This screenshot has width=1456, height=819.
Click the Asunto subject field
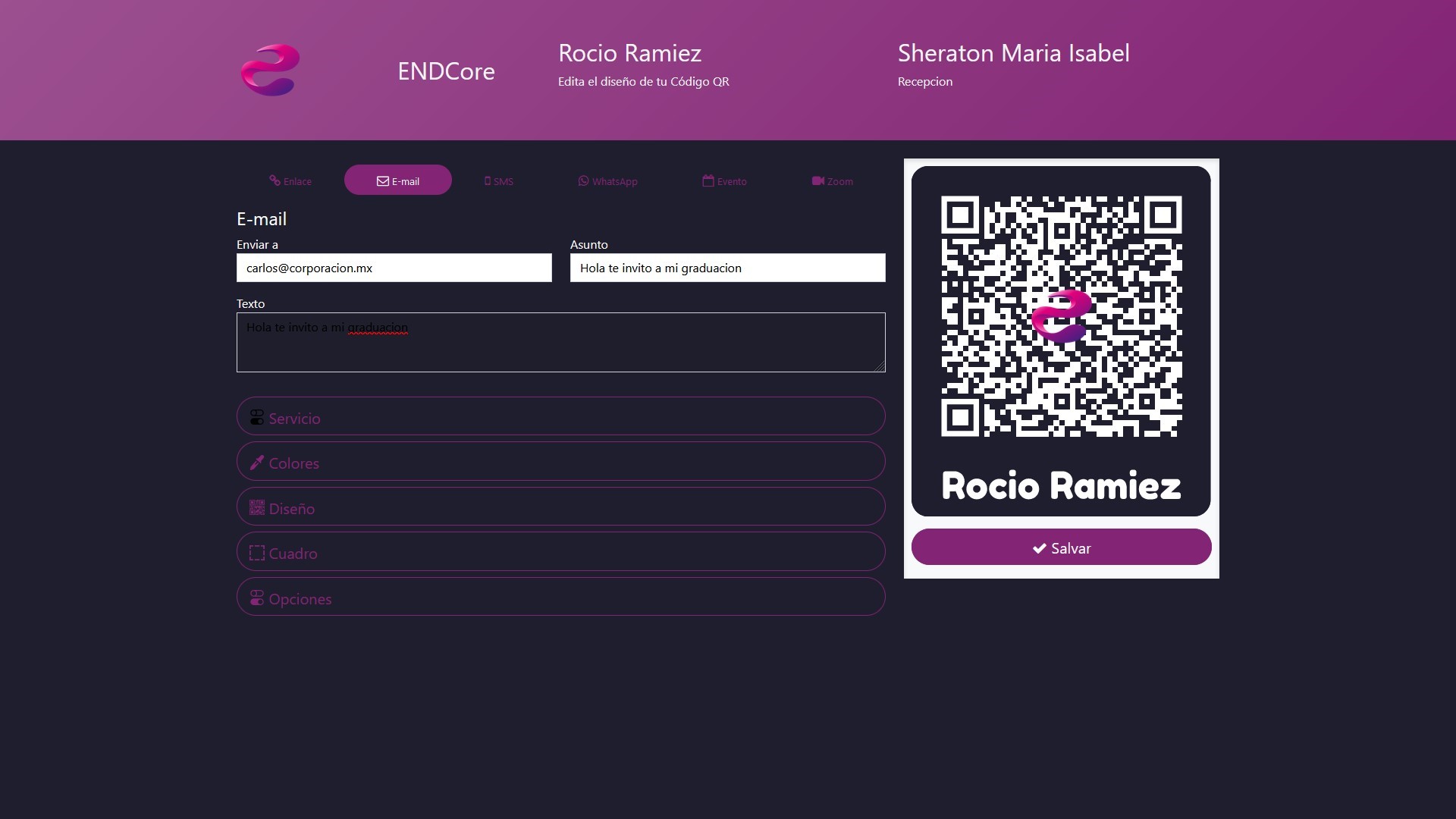(x=728, y=268)
